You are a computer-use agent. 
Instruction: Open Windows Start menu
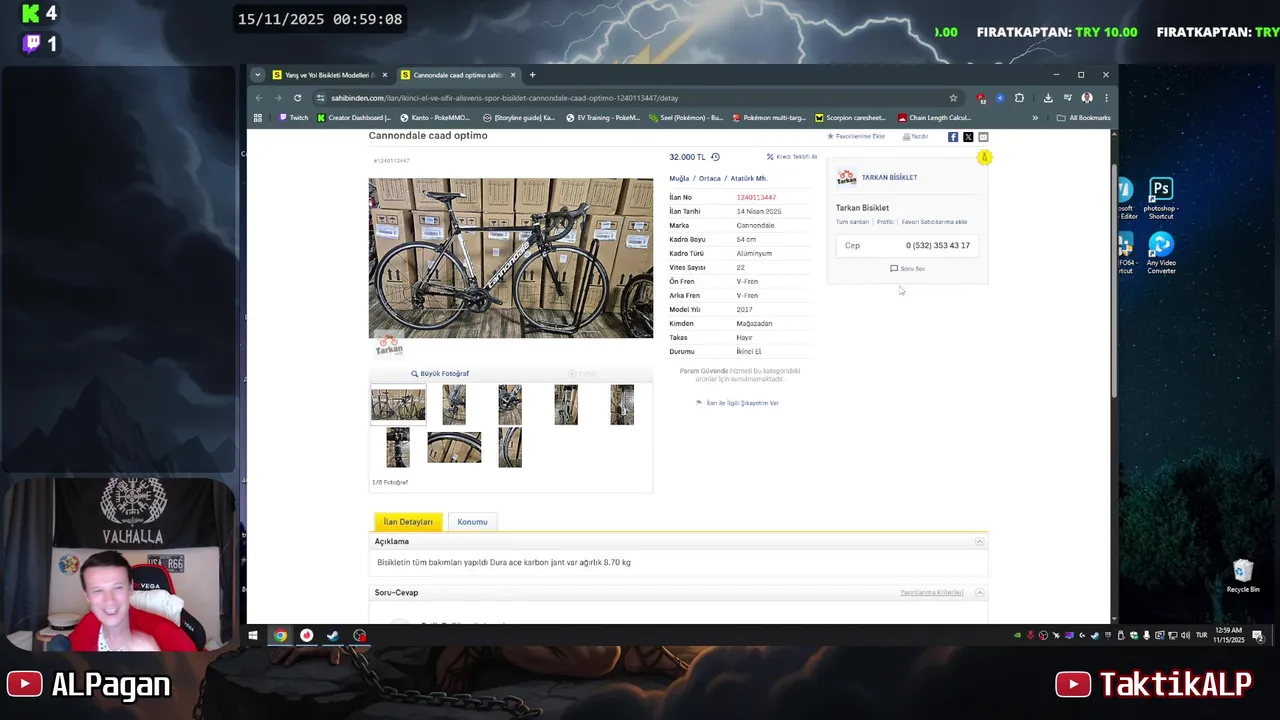click(253, 635)
